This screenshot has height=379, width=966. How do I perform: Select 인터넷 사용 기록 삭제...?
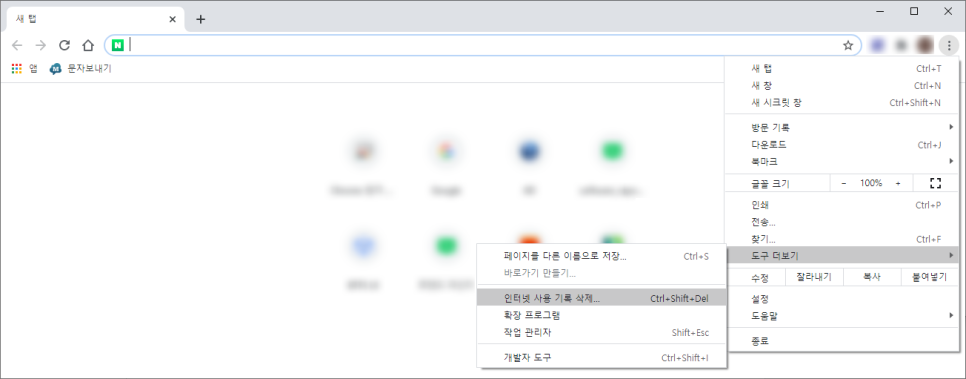[601, 298]
